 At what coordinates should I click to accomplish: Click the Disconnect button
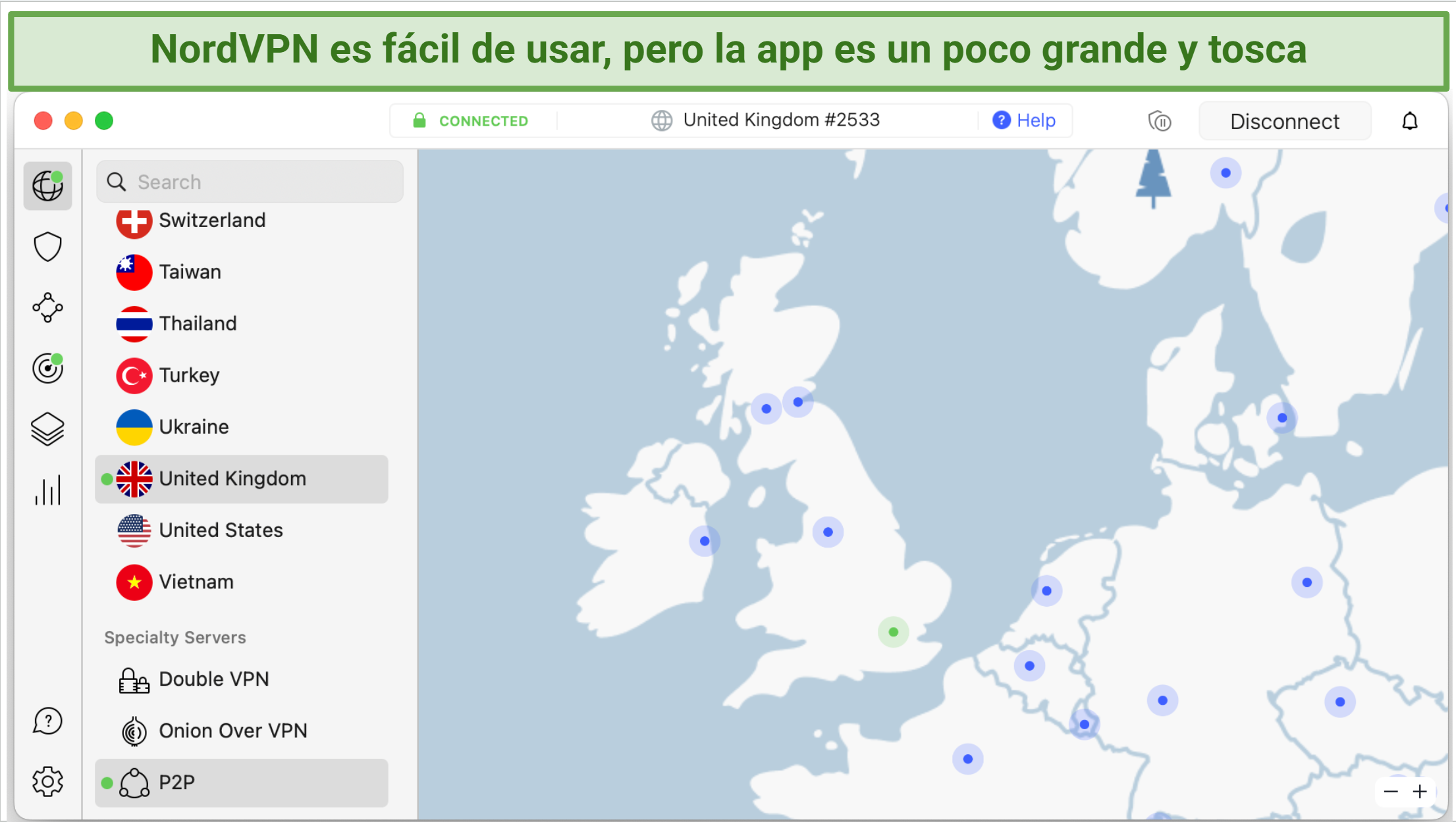click(x=1285, y=121)
